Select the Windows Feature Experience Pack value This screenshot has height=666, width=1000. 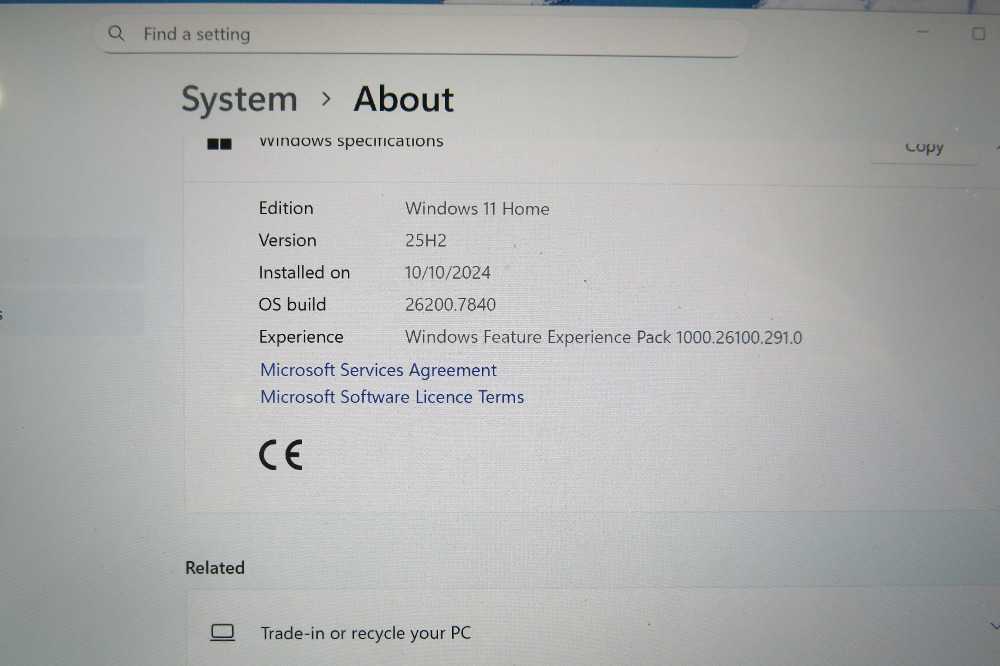[603, 337]
